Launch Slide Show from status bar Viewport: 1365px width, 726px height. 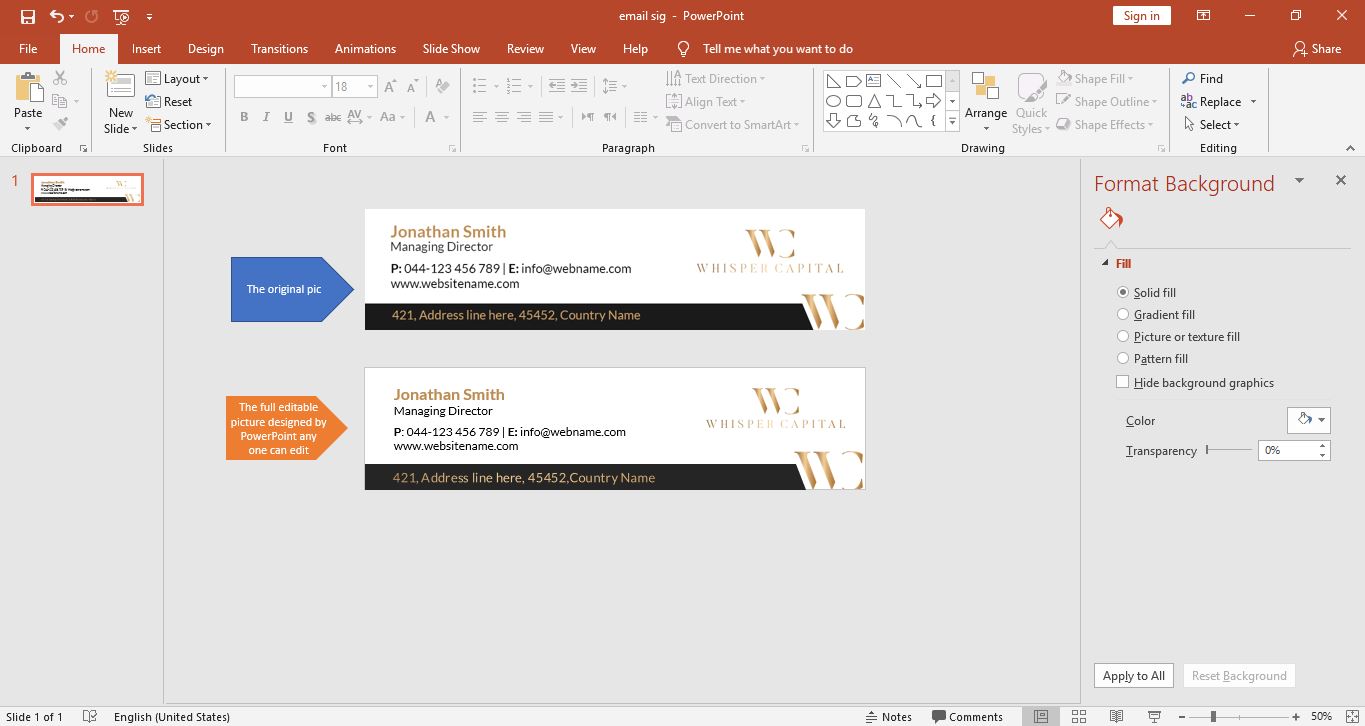1155,716
